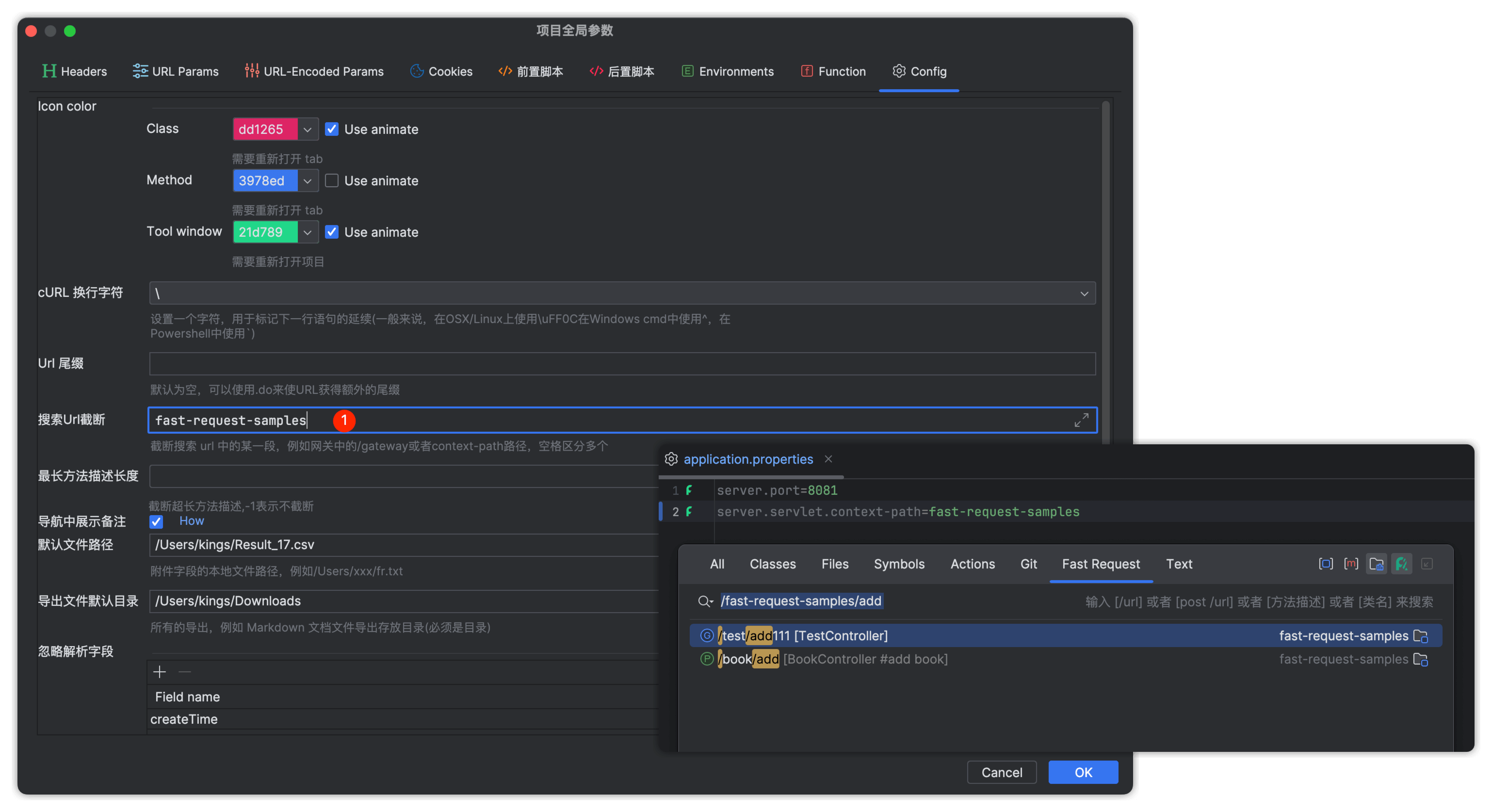
Task: Click the server.servlet.context-path line
Action: click(x=898, y=511)
